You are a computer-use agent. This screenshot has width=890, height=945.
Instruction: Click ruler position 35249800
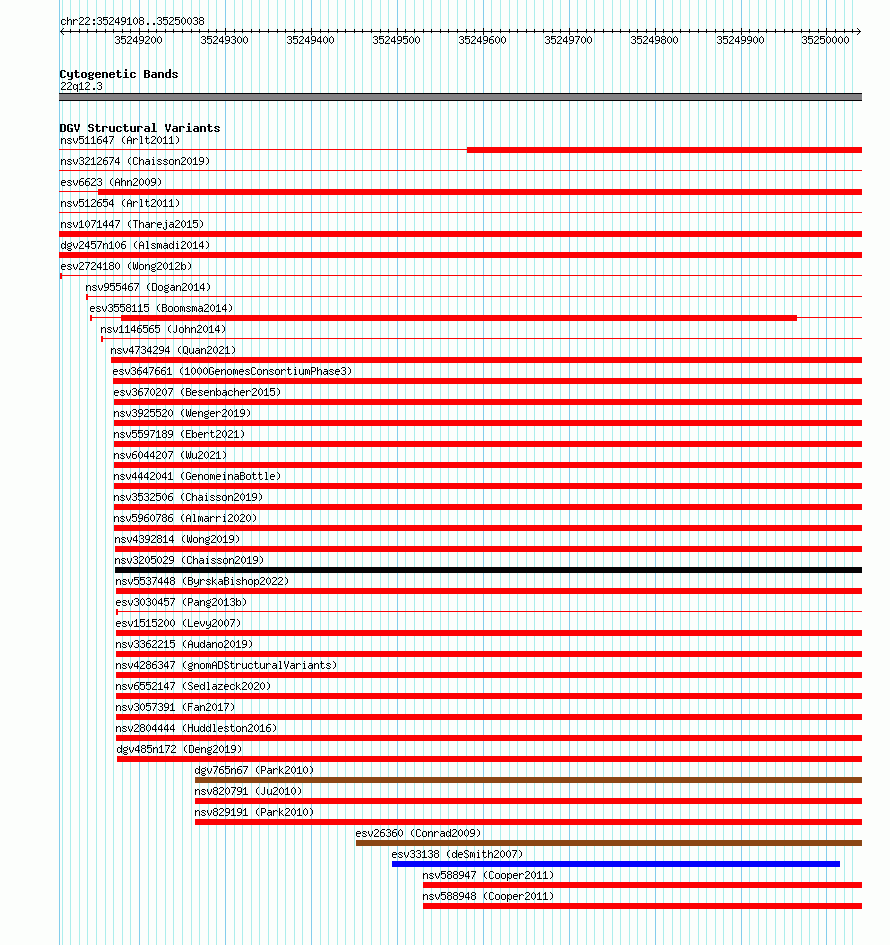tap(654, 40)
